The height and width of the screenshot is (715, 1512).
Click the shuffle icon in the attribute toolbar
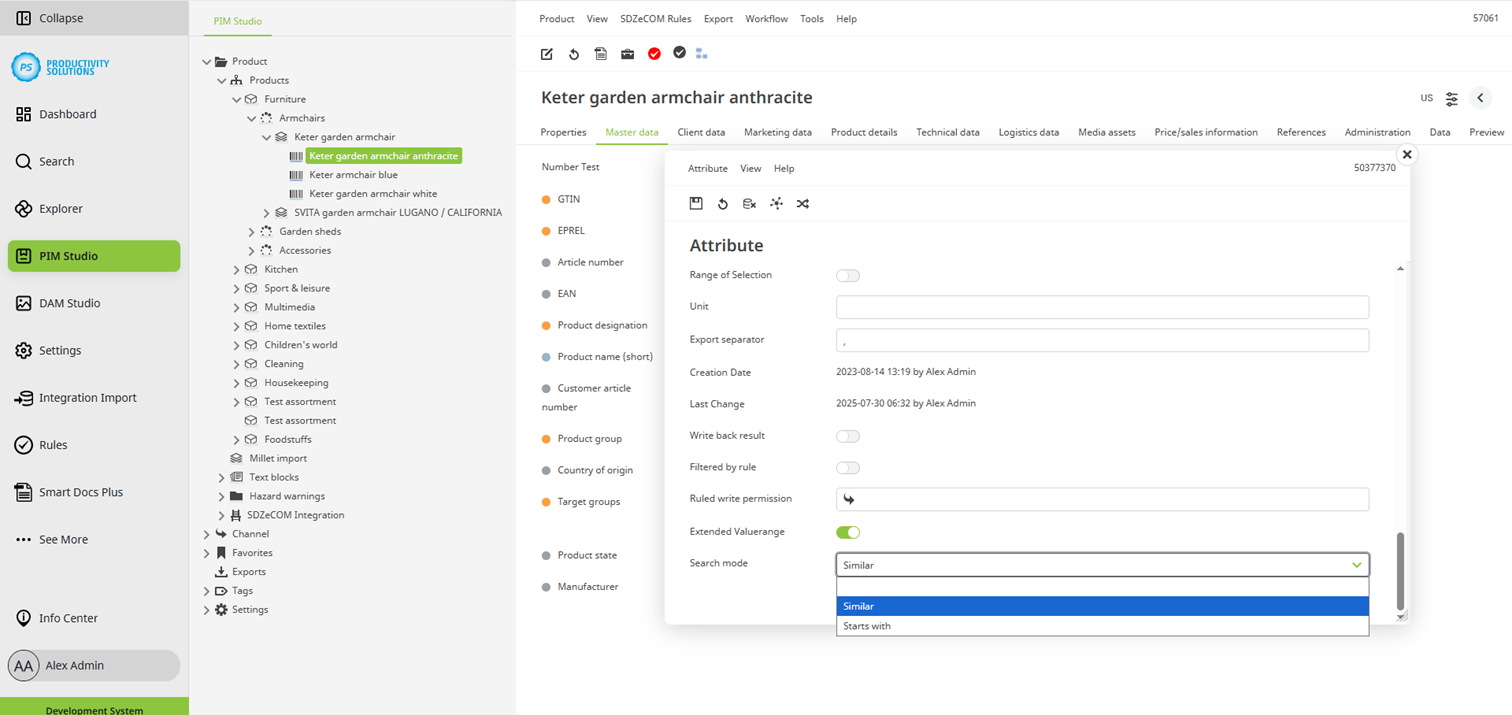pyautogui.click(x=802, y=203)
